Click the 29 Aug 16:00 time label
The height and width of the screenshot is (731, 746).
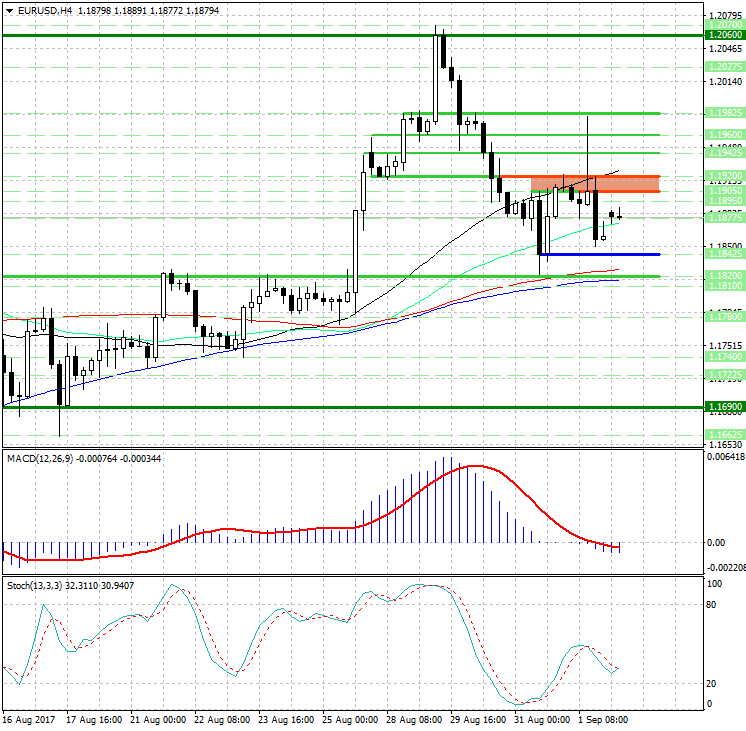[x=478, y=720]
